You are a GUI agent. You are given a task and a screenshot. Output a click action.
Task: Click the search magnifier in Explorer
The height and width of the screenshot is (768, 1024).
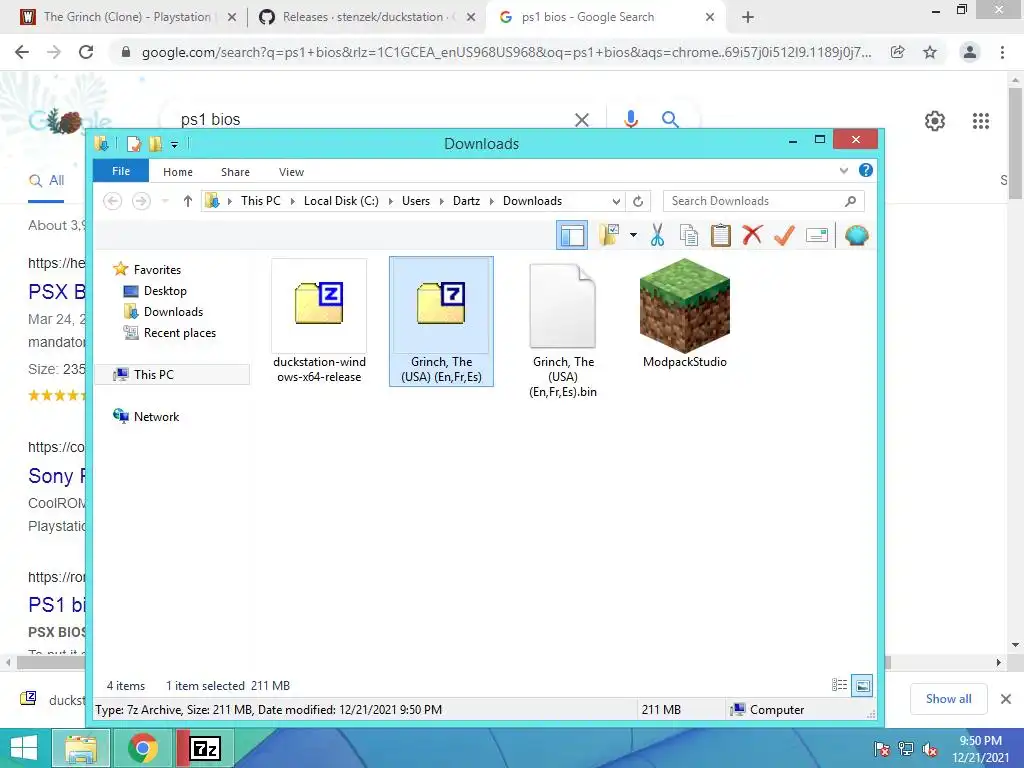pos(850,201)
